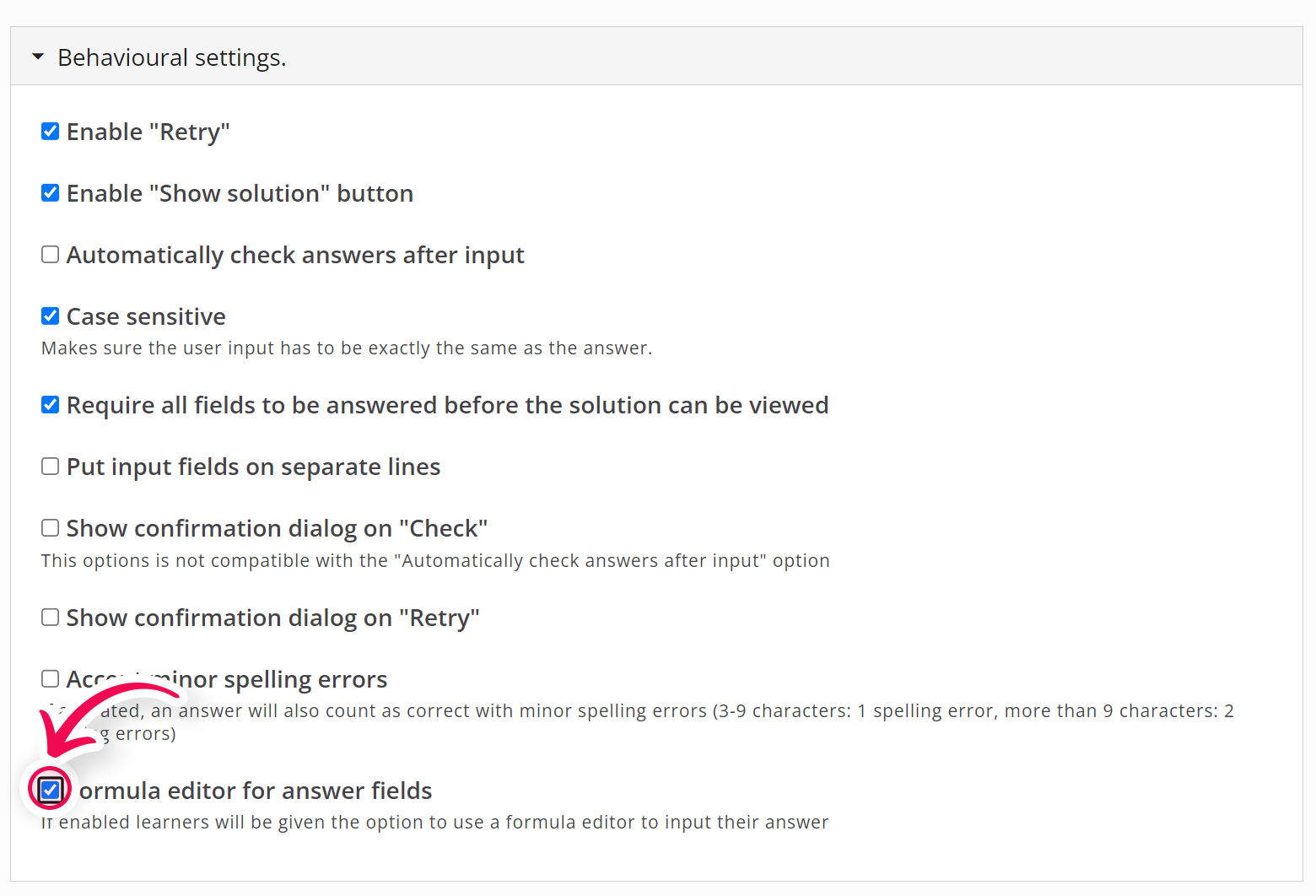1316x896 pixels.
Task: Uncheck the formula editor for answer fields checkbox
Action: [51, 790]
